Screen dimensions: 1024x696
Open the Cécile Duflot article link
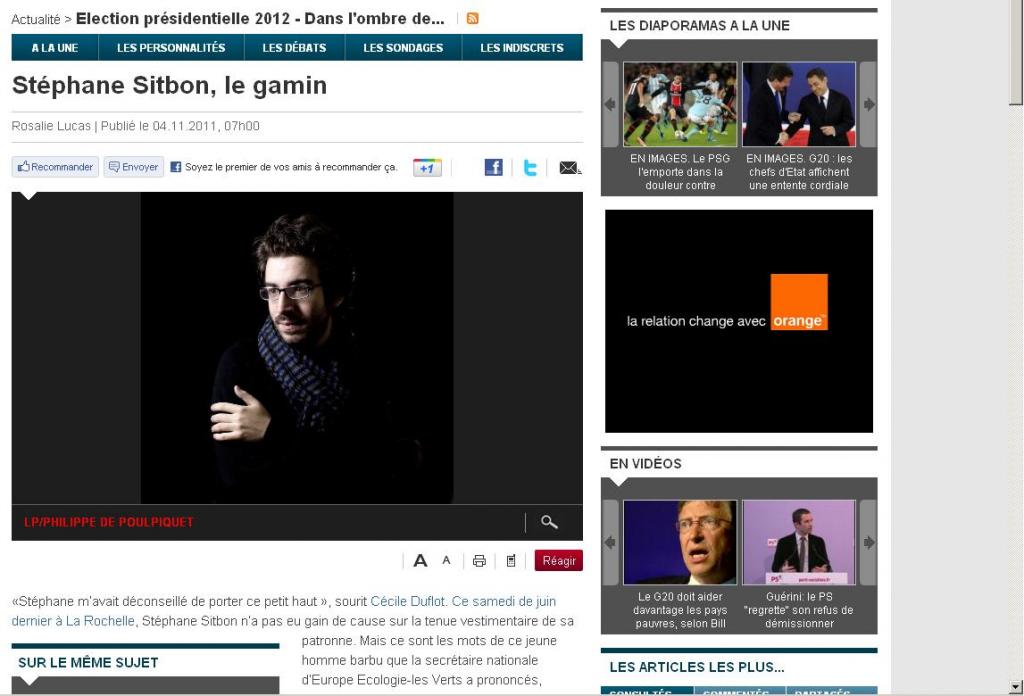point(408,601)
